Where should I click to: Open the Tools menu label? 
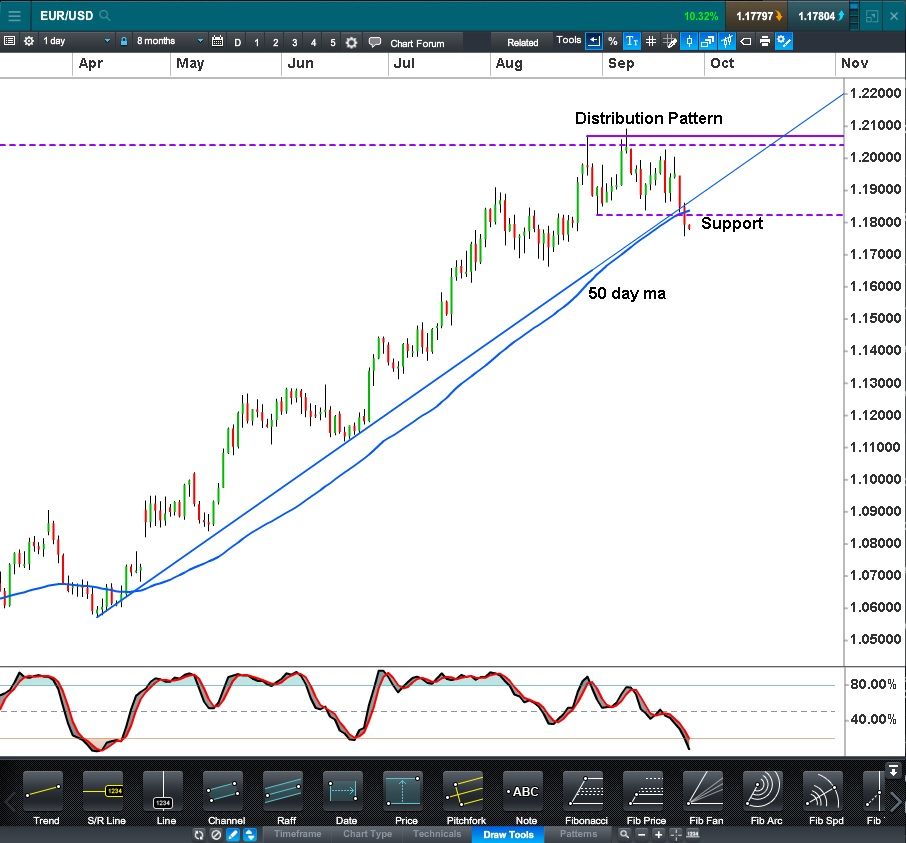pyautogui.click(x=569, y=40)
